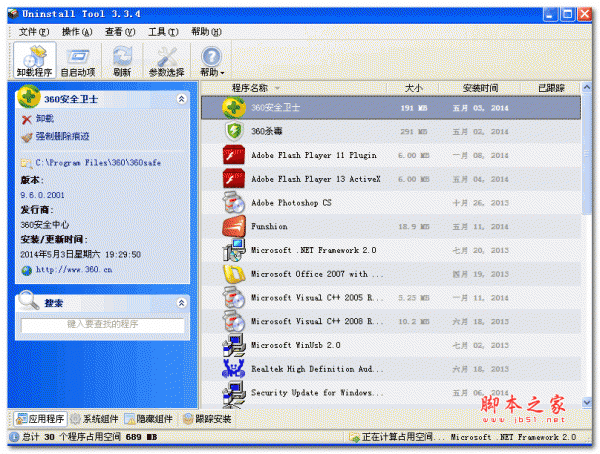Select Microsoft Visual C++ 2005 icon

coord(234,297)
